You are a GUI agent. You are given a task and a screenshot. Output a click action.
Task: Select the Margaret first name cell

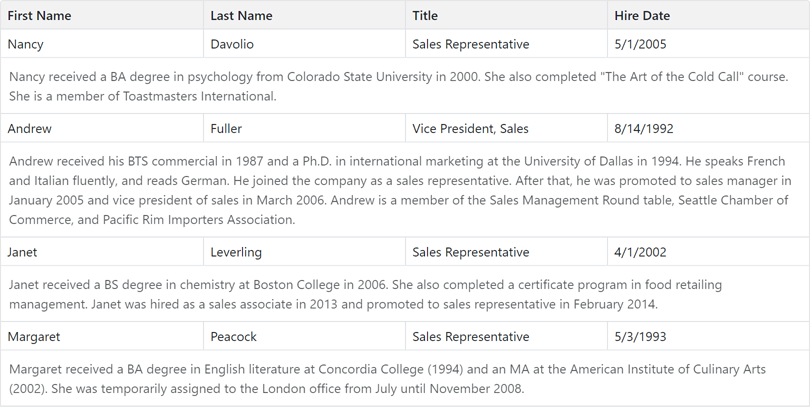pos(34,337)
